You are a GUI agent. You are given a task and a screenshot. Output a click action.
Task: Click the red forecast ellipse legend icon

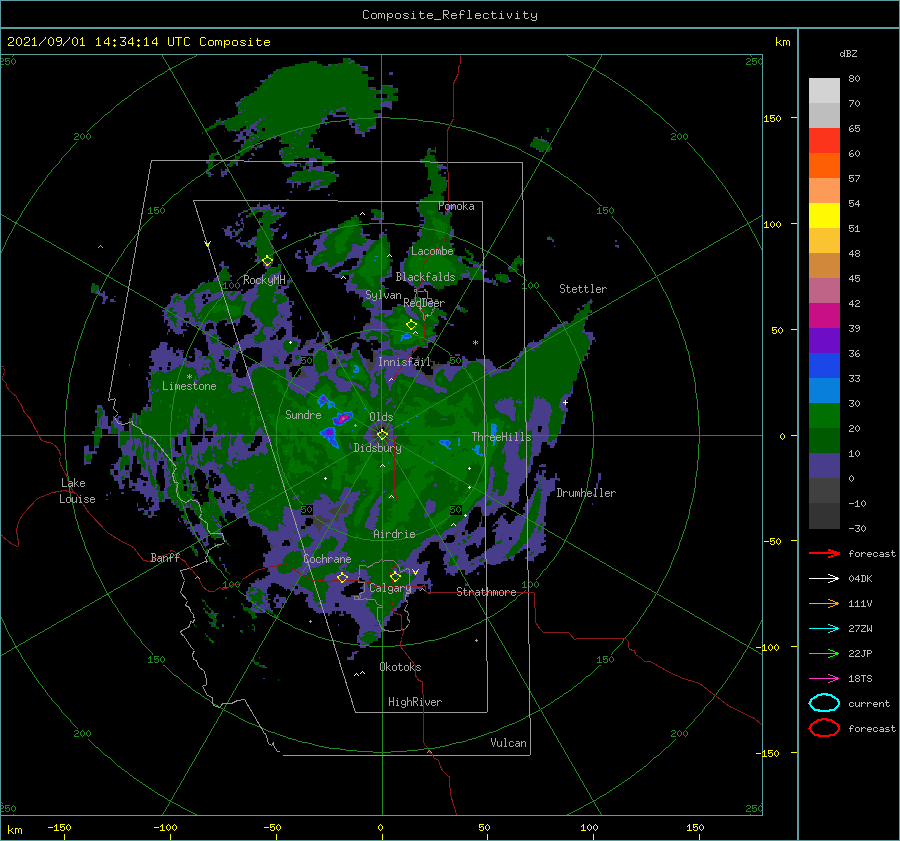[x=824, y=728]
